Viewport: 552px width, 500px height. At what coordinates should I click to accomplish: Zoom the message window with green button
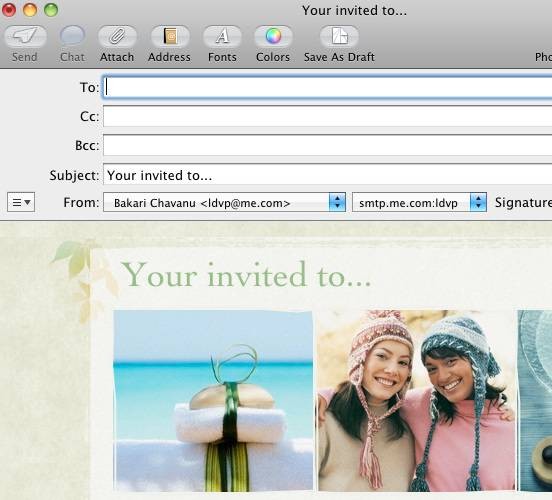point(51,10)
